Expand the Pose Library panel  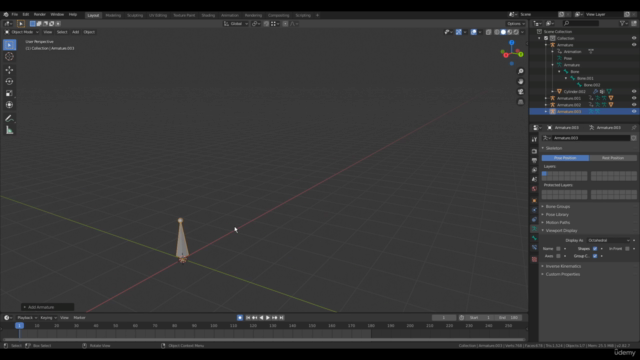[557, 215]
